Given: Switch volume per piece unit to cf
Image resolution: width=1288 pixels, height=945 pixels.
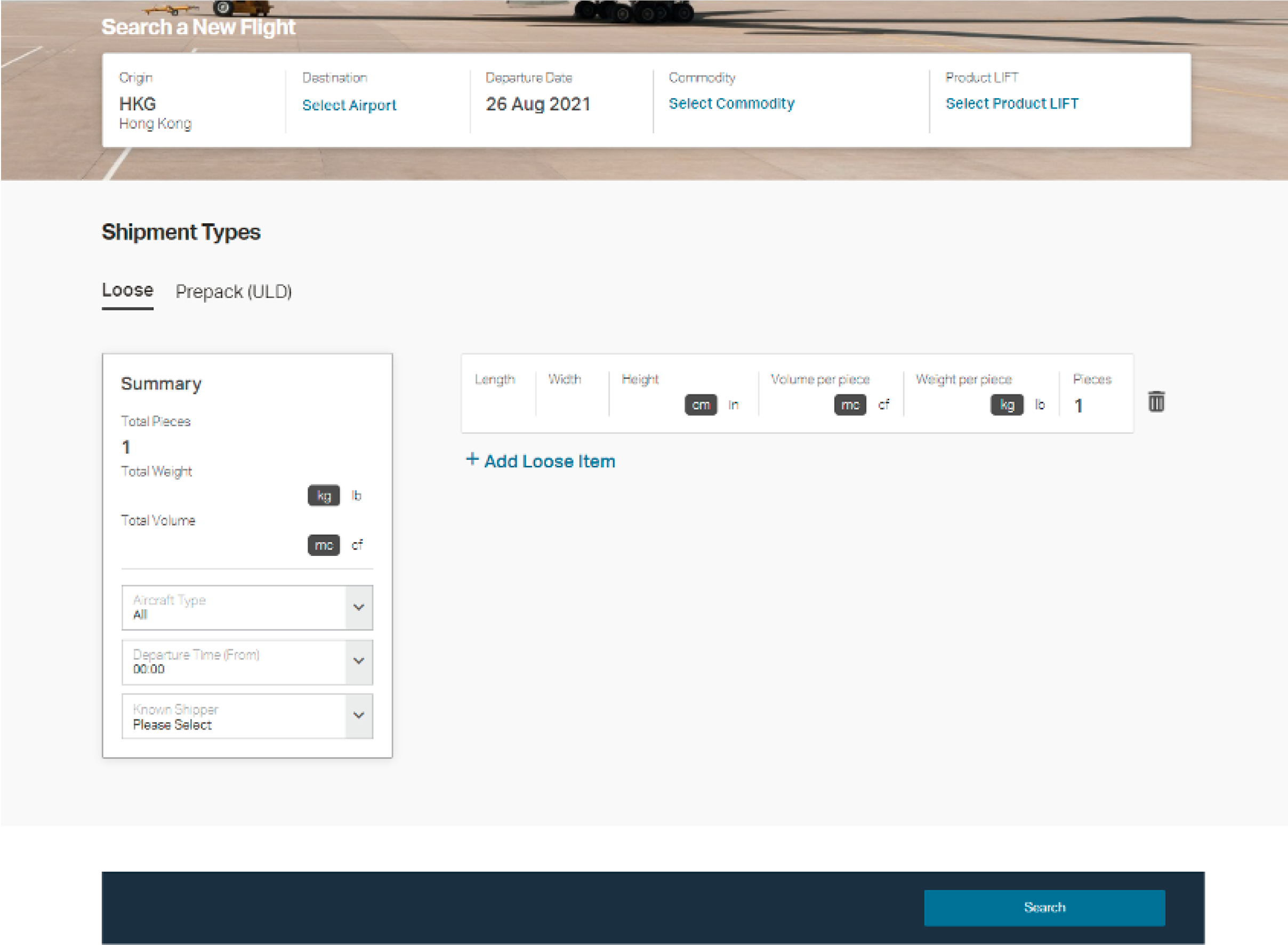Looking at the screenshot, I should tap(883, 405).
